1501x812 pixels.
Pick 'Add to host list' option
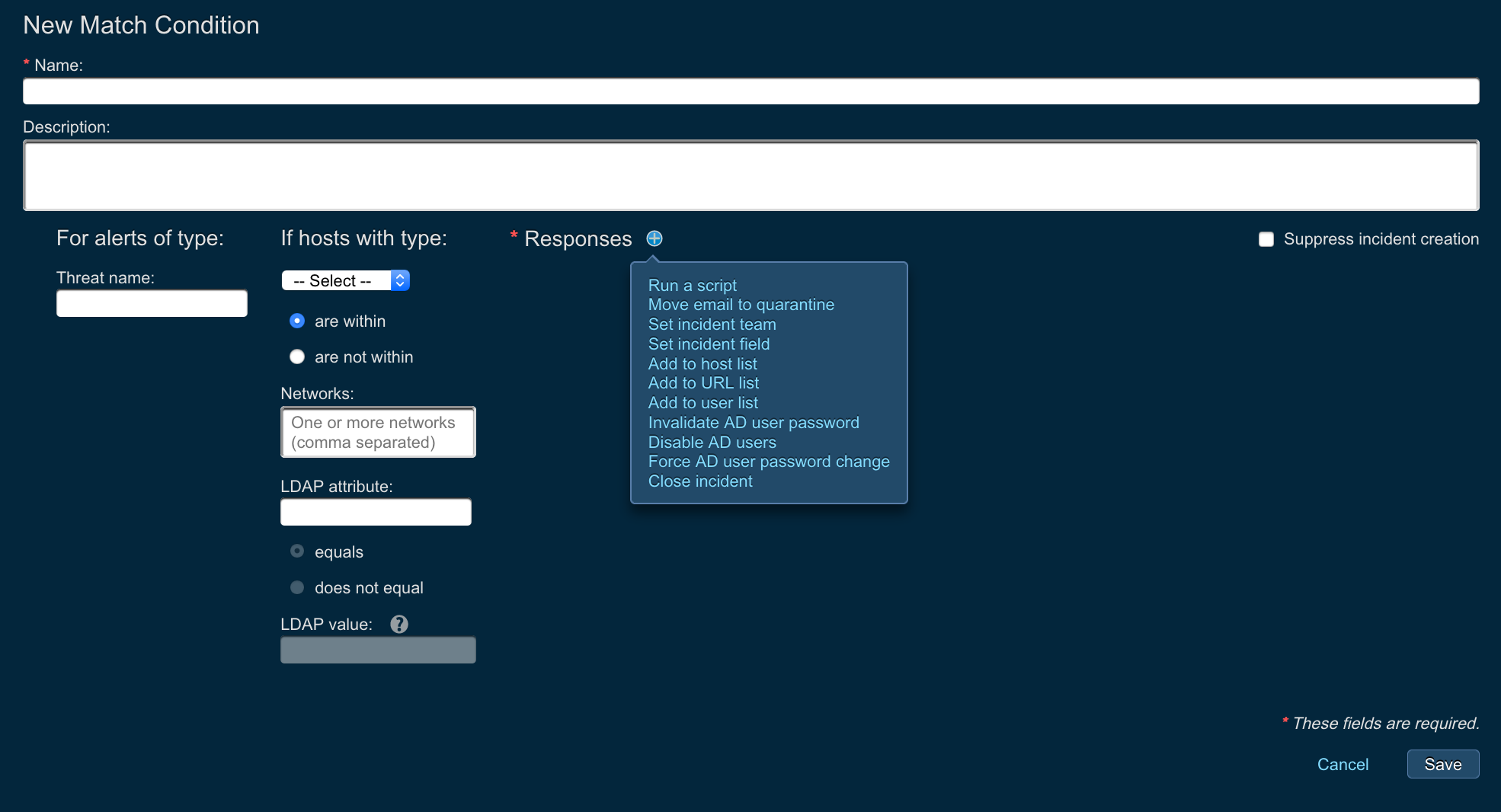click(702, 364)
